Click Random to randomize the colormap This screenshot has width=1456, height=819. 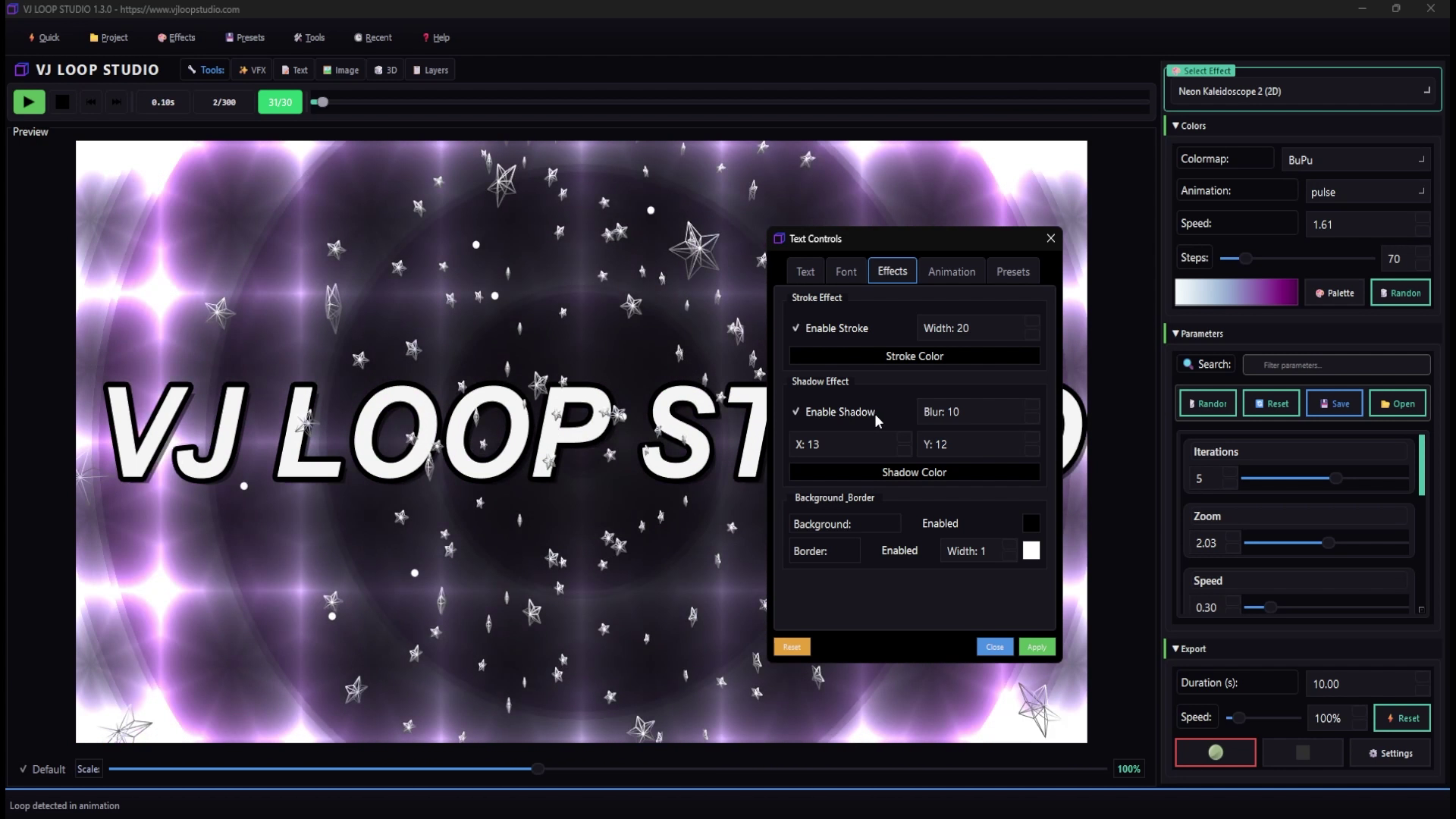pos(1400,293)
